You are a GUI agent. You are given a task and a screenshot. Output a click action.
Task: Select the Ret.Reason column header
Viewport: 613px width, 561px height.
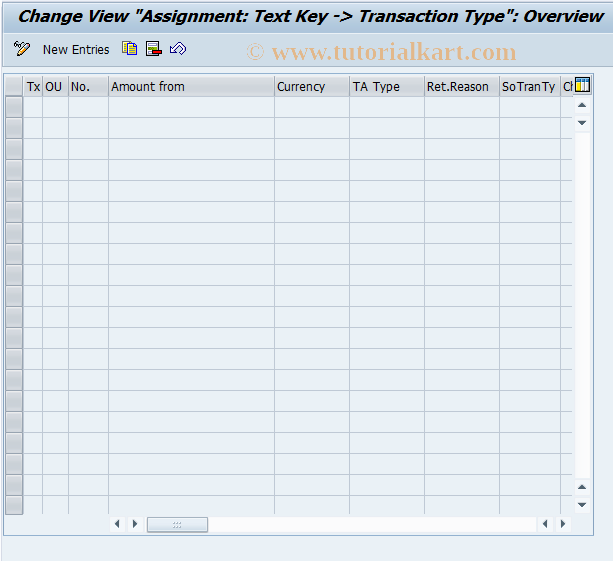(462, 86)
